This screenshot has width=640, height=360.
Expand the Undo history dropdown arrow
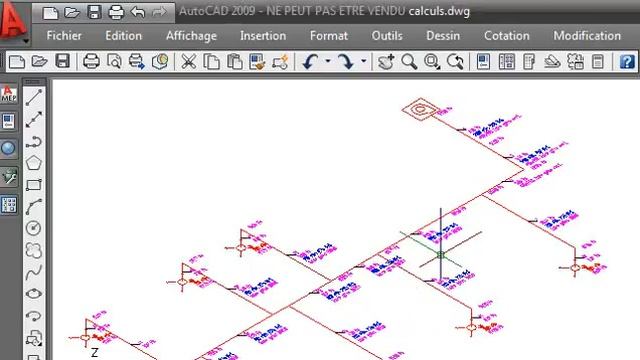(328, 62)
